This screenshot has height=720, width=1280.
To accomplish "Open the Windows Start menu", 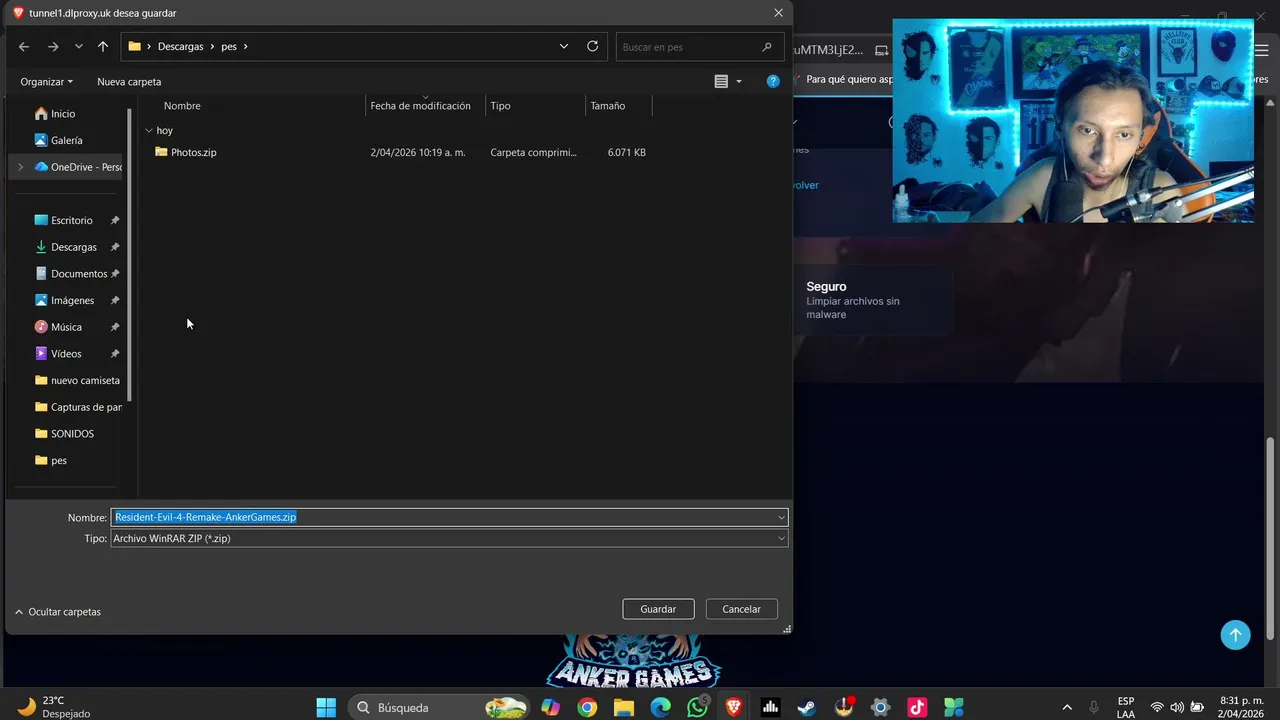I will point(326,707).
